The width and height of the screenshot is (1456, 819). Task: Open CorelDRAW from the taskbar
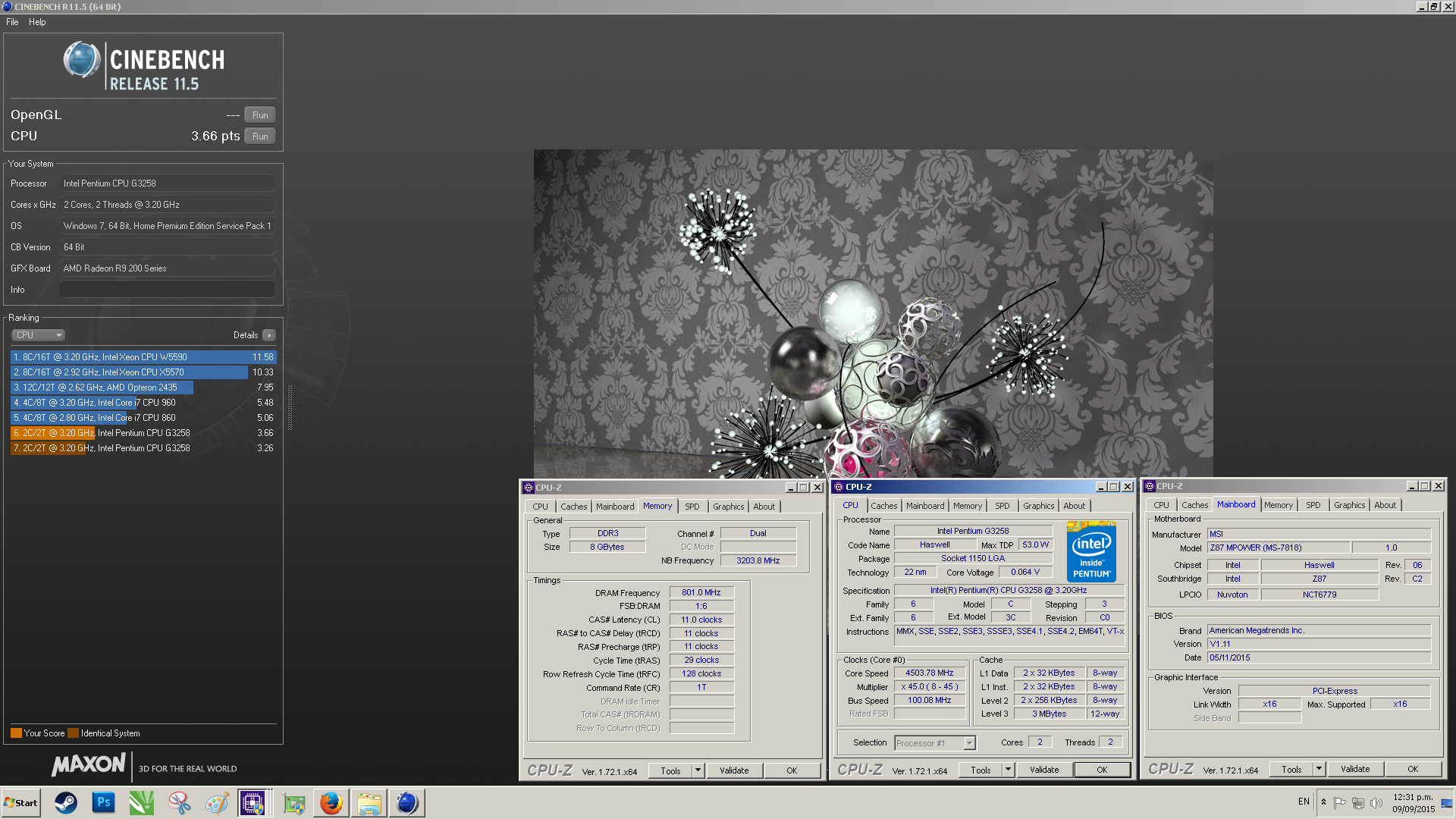pos(142,802)
